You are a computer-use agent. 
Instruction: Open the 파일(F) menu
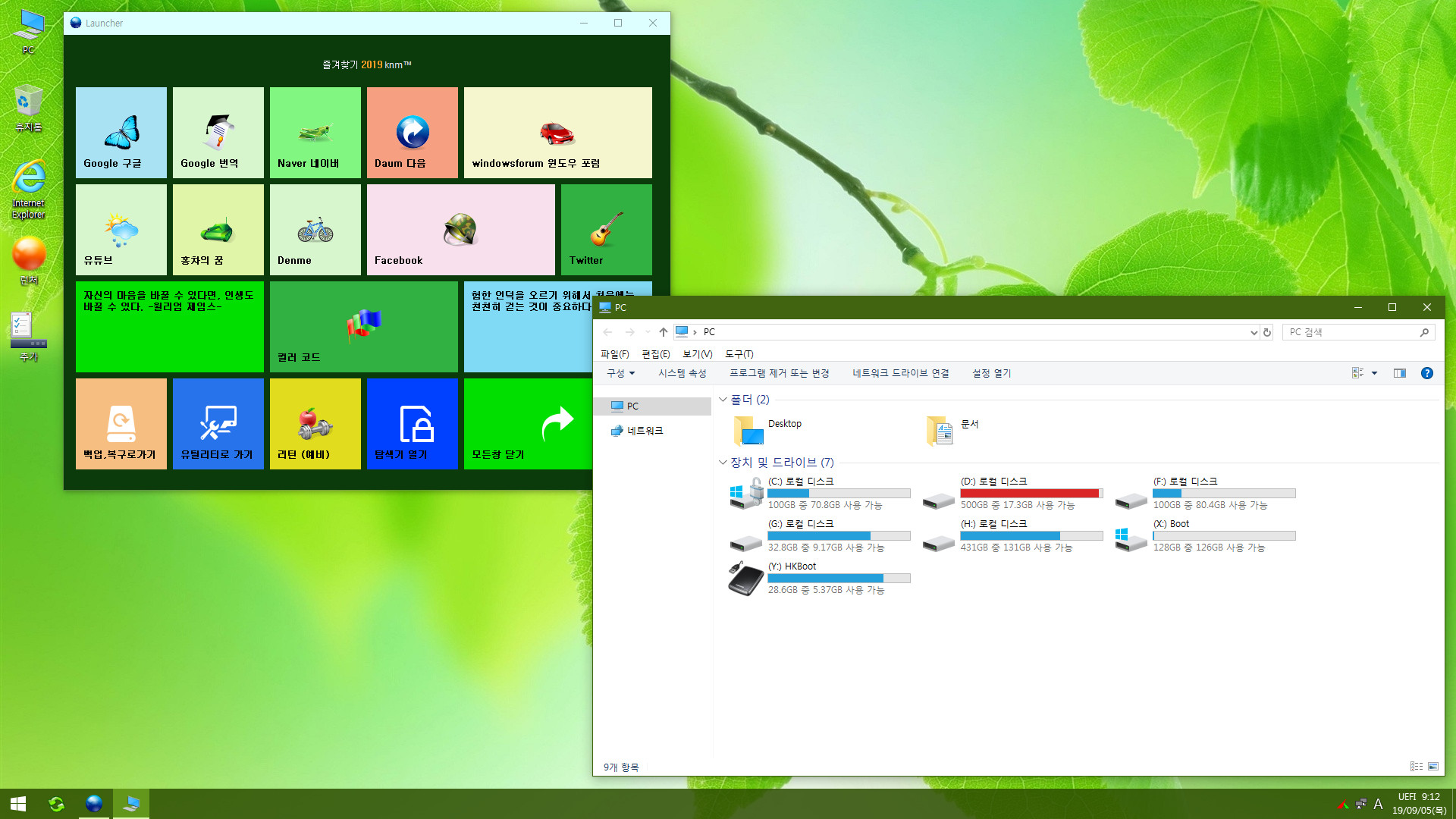(x=615, y=354)
